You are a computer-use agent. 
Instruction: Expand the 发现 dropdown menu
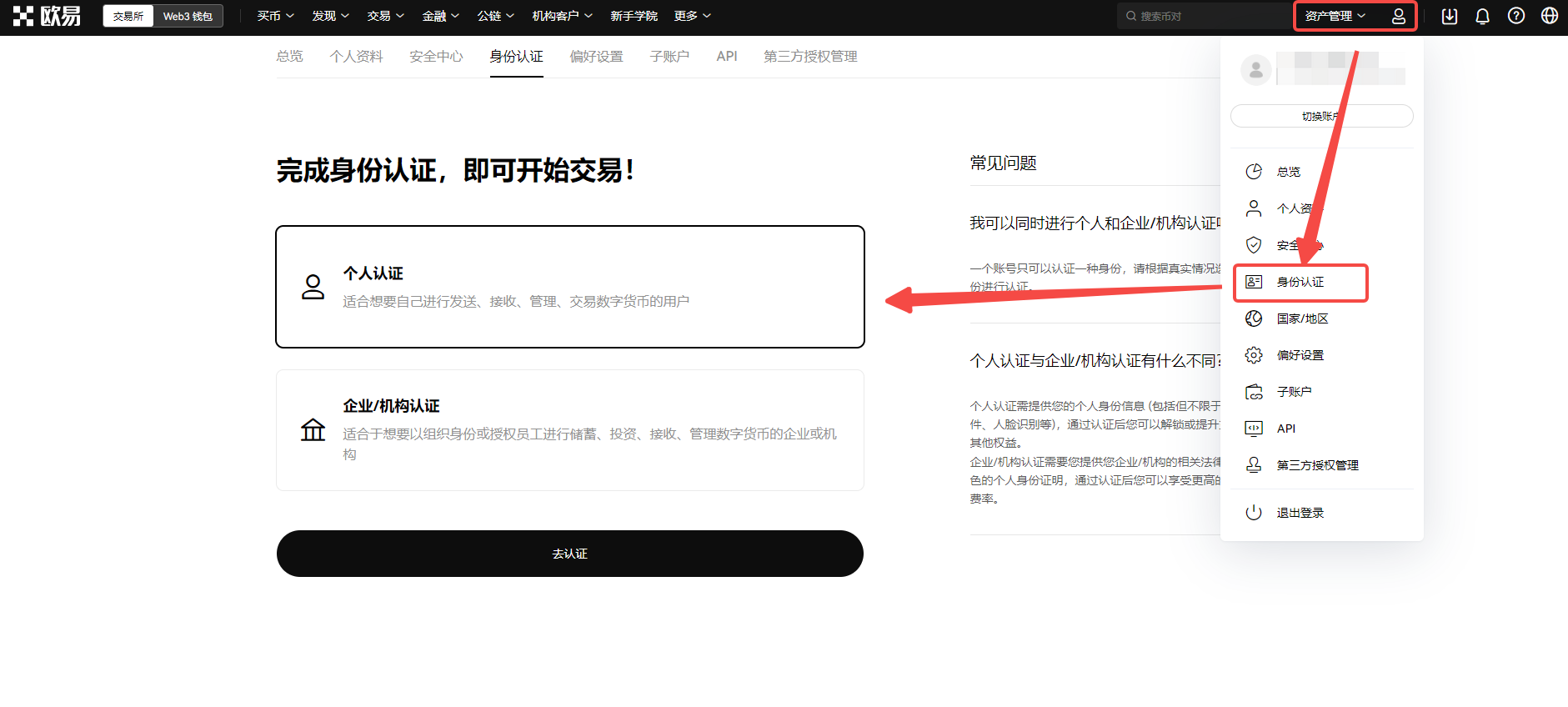pyautogui.click(x=331, y=16)
